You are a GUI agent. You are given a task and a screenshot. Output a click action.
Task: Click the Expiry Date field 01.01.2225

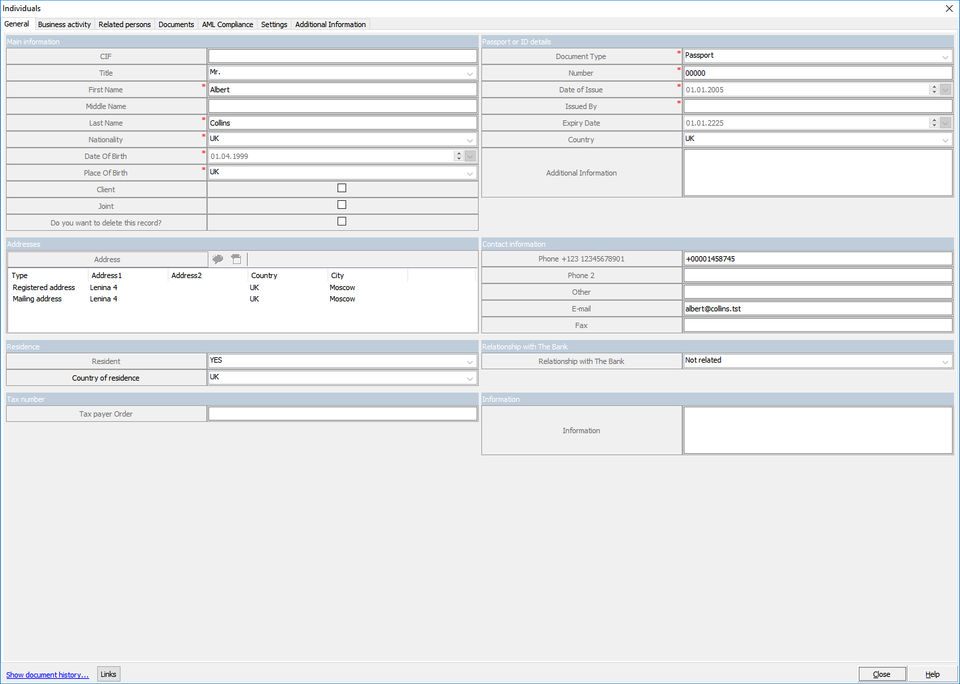[x=806, y=123]
